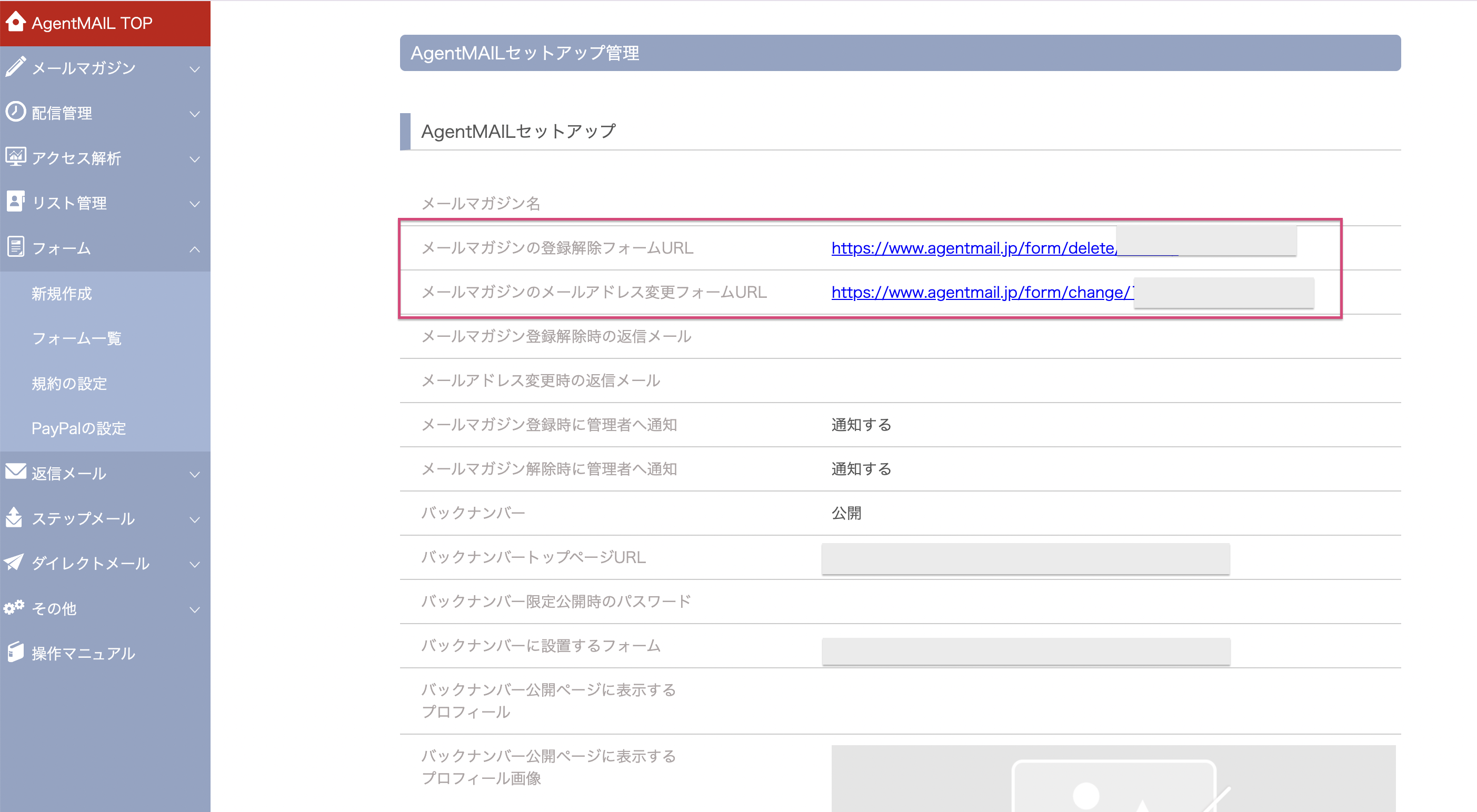
Task: Click the バックナンバーに設置するフォーム label
Action: [541, 645]
